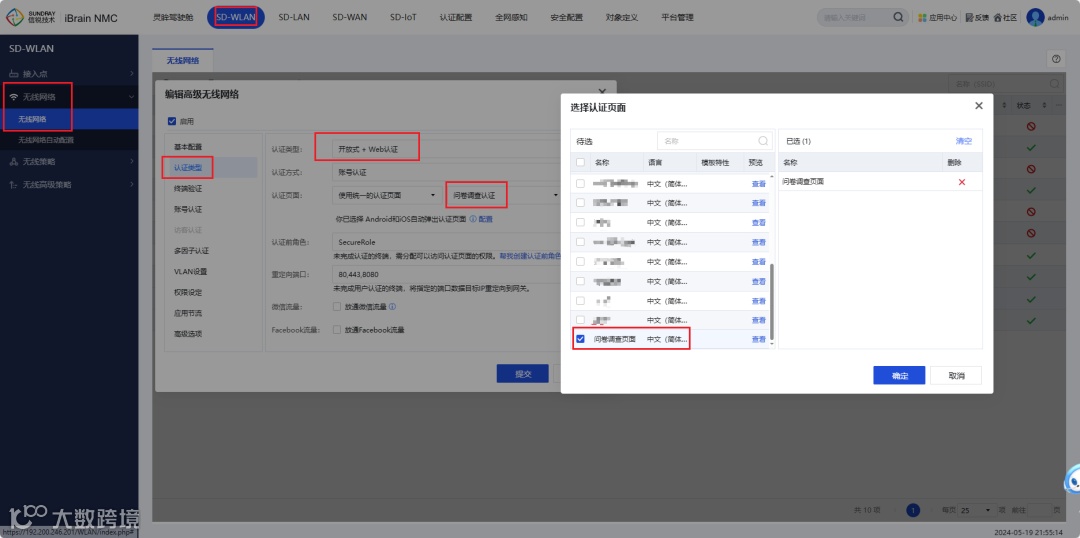Open the 使用统一的认证页面 dropdown
The image size is (1080, 538).
[x=387, y=196]
